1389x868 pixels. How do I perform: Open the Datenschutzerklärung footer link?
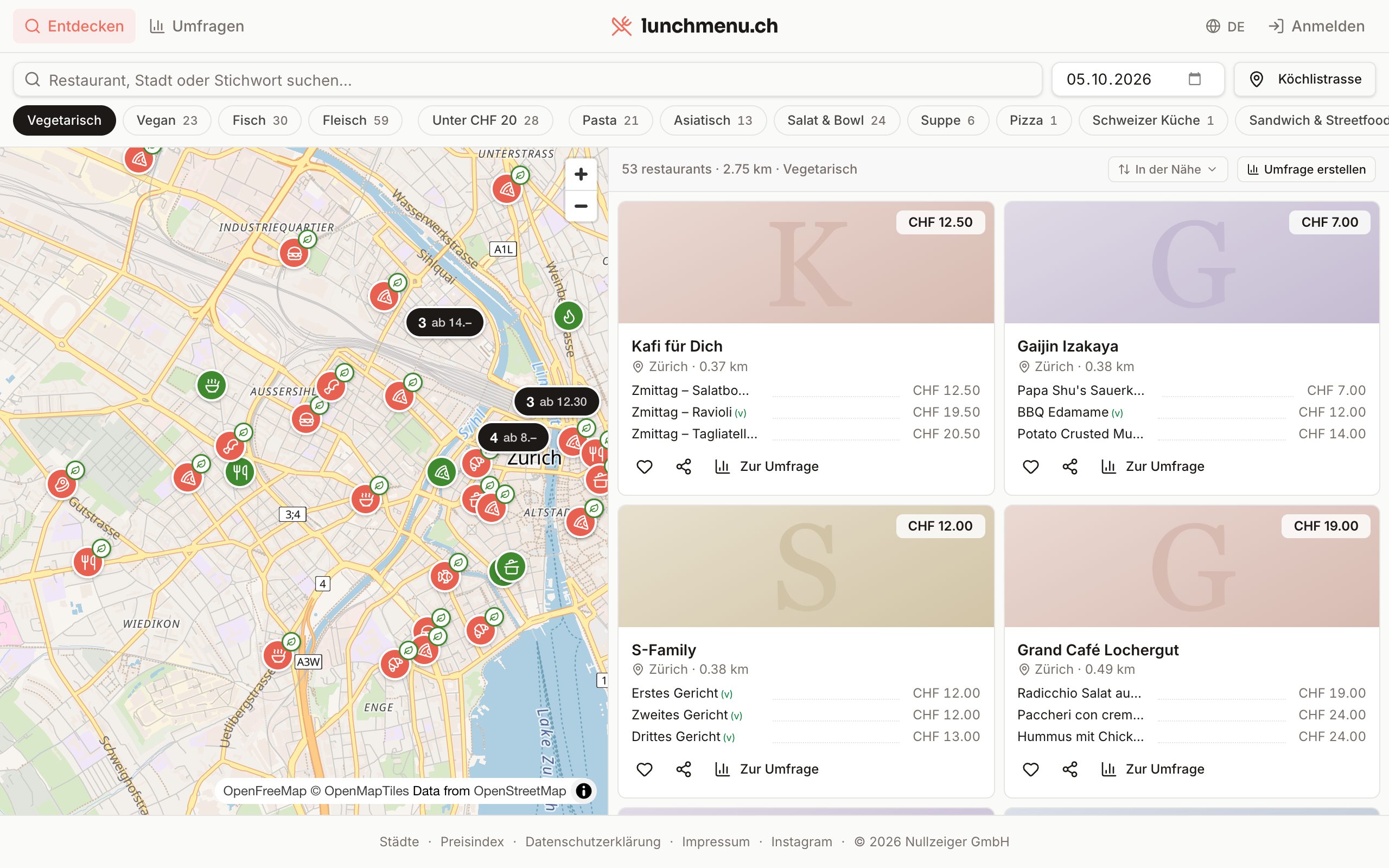click(593, 841)
